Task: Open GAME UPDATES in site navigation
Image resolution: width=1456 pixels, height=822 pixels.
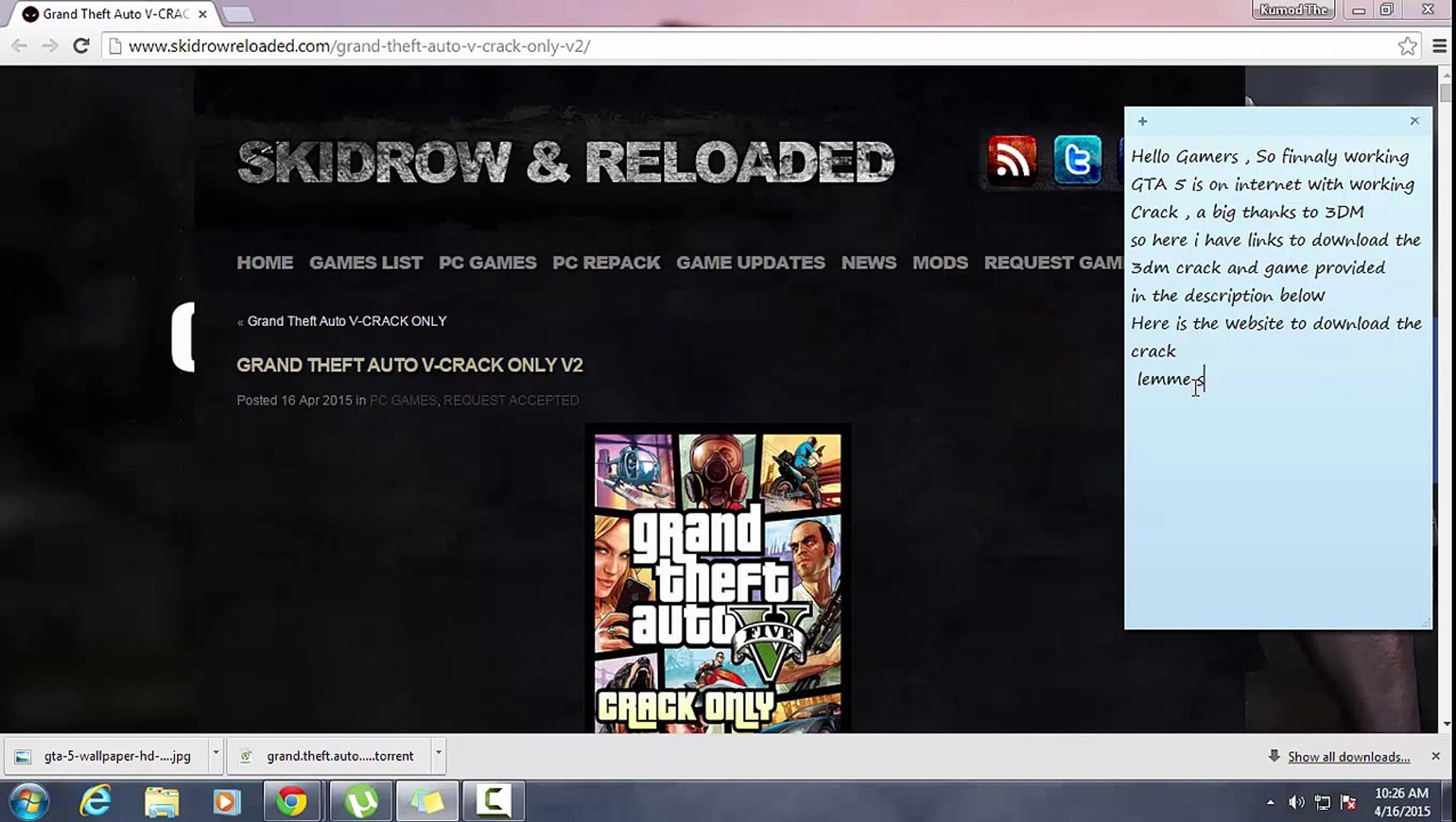Action: coord(751,263)
